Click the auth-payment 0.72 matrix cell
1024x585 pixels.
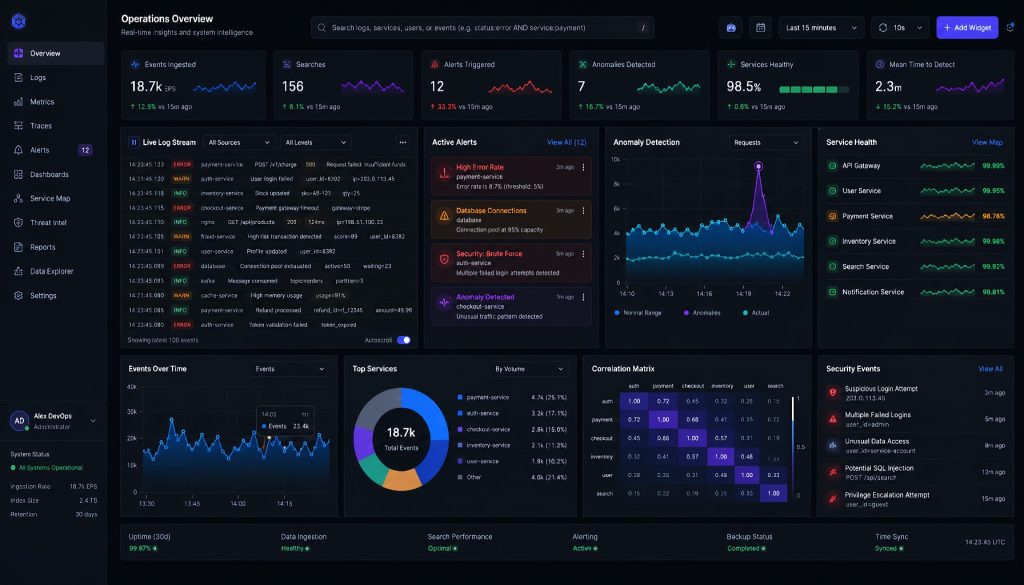coord(663,401)
